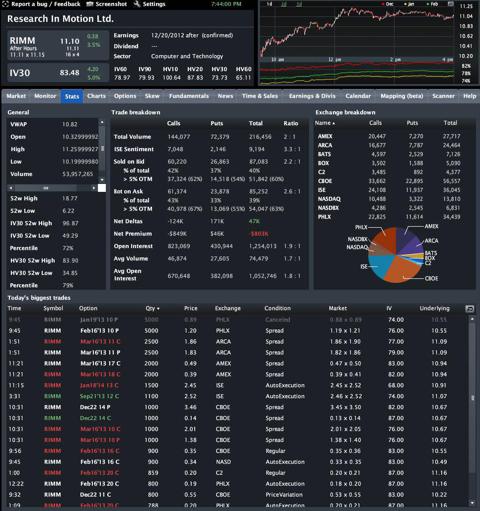Select the Mar16'13 11 P trade row
Image resolution: width=480 pixels, height=511 pixels.
[x=237, y=352]
